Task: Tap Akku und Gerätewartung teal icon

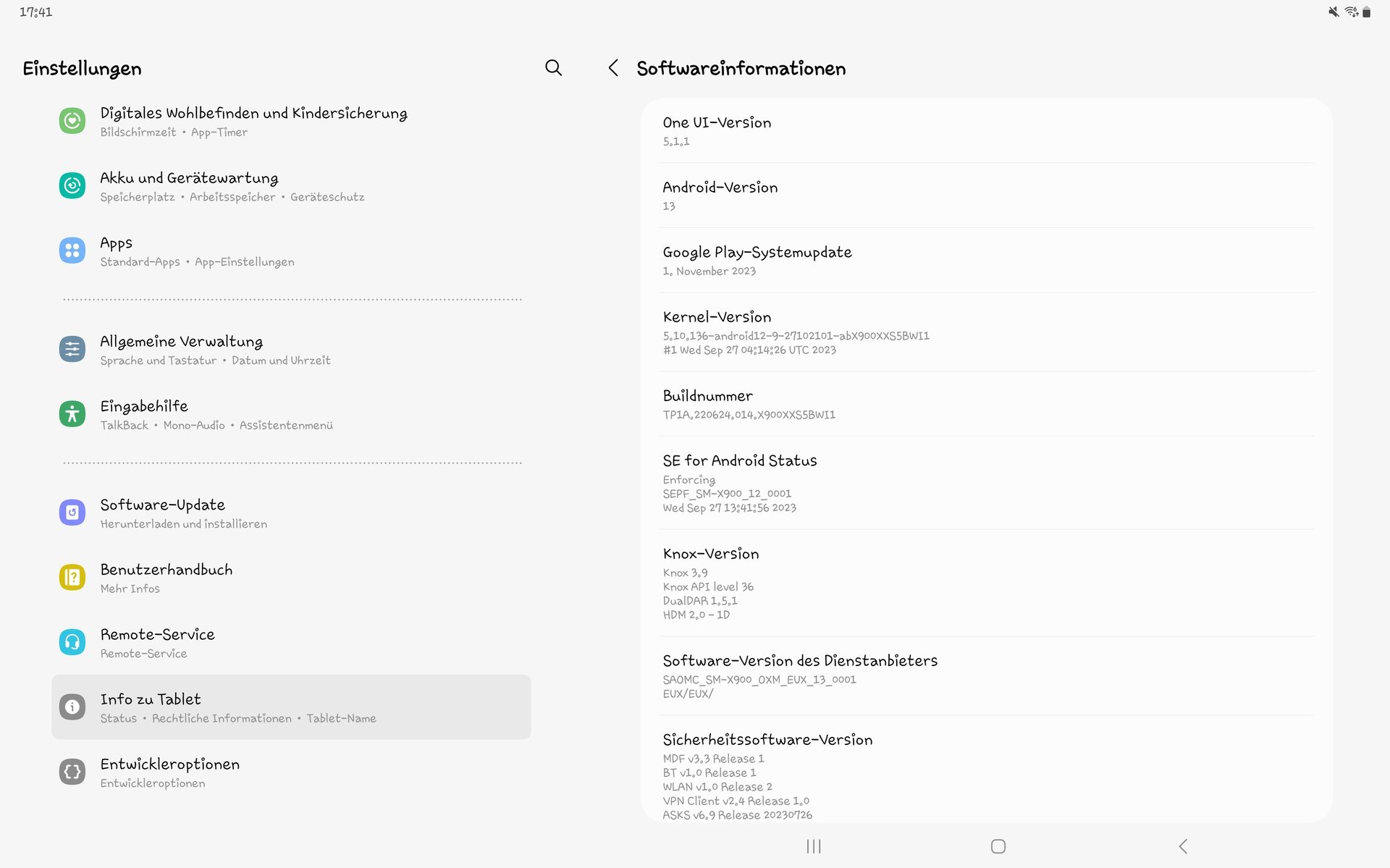Action: pos(72,186)
